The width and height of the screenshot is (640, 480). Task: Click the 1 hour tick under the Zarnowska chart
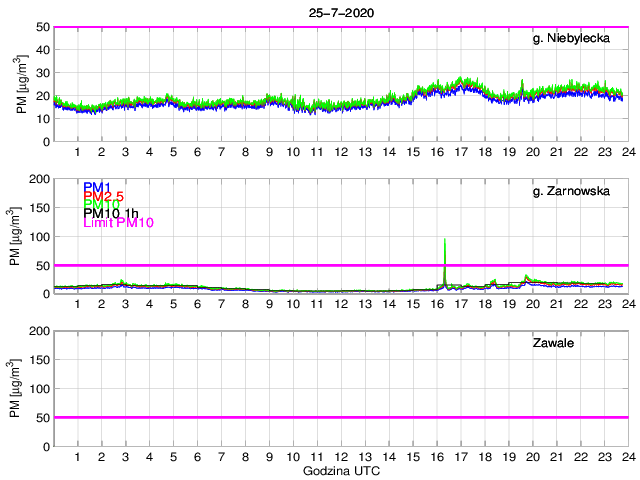pos(78,304)
